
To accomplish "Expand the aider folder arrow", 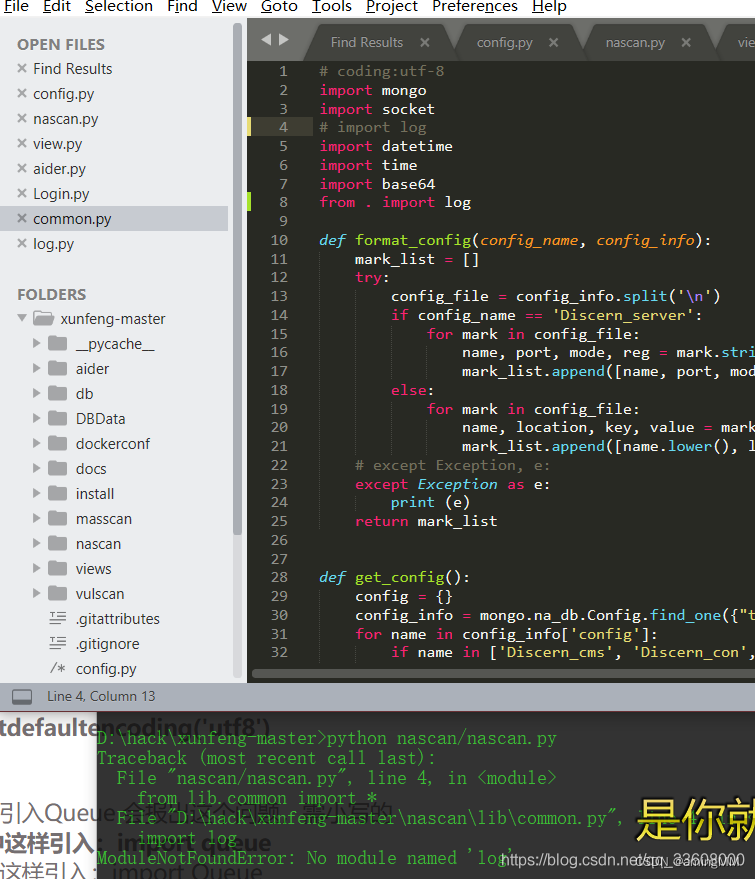I will (36, 368).
